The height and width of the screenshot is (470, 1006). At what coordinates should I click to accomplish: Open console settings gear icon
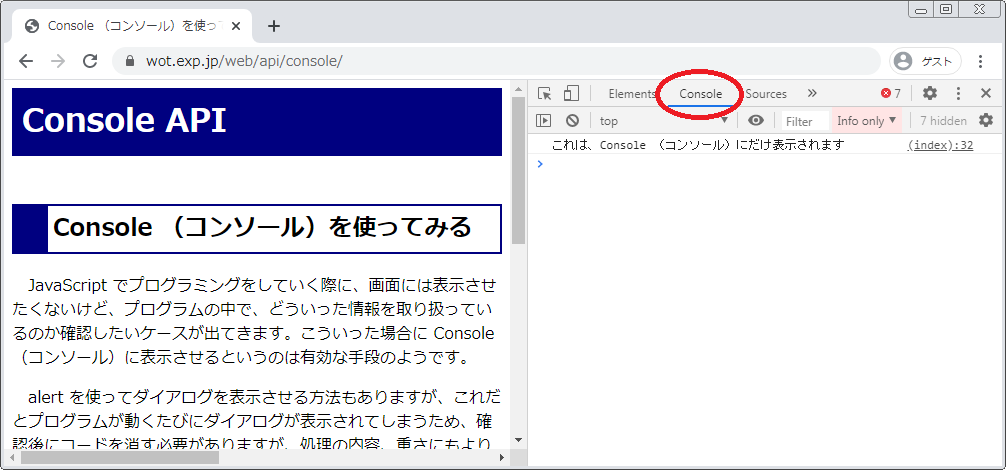click(x=985, y=120)
